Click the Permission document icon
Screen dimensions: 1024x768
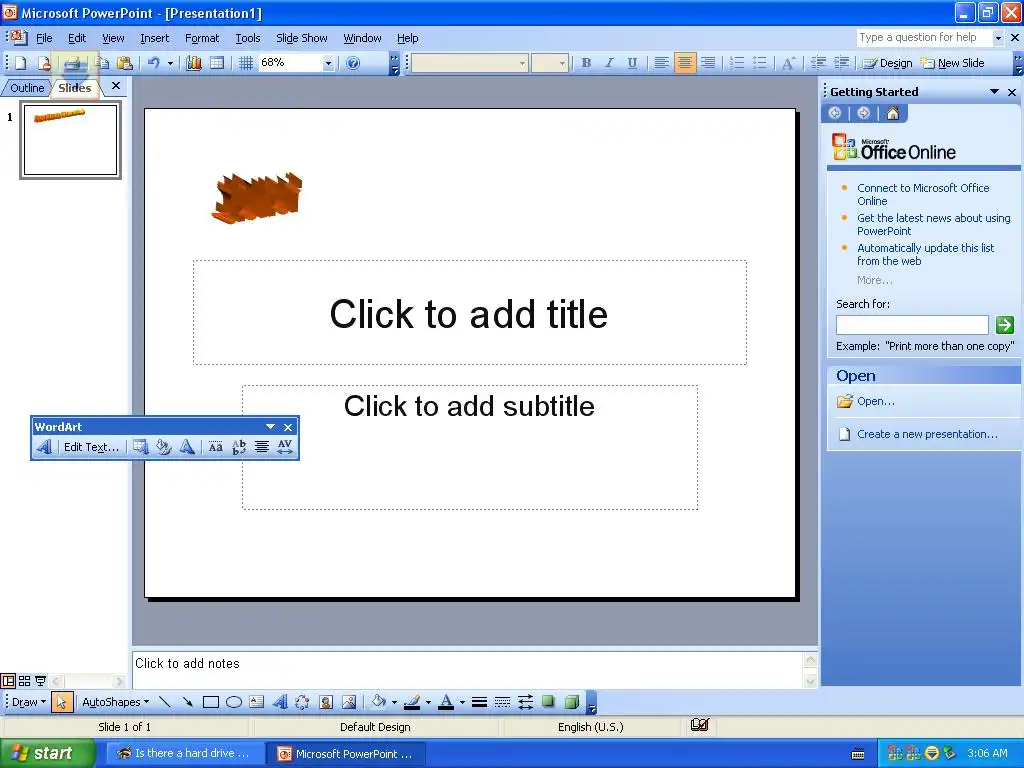(x=44, y=63)
